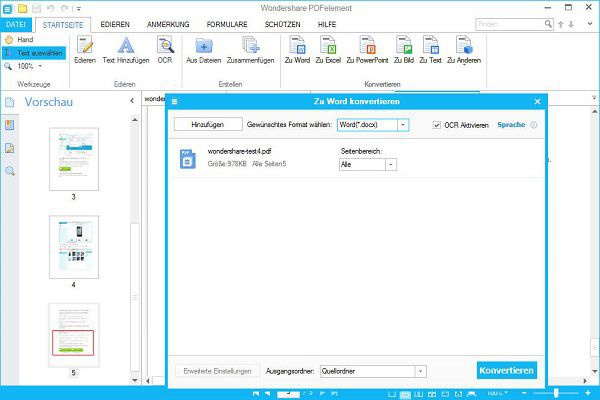Click the page number field in status bar

(x=288, y=393)
